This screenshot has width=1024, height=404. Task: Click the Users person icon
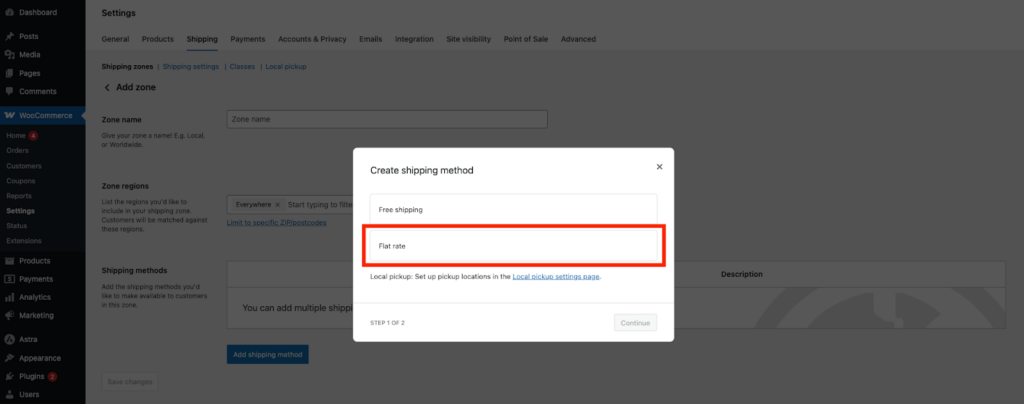[9, 394]
